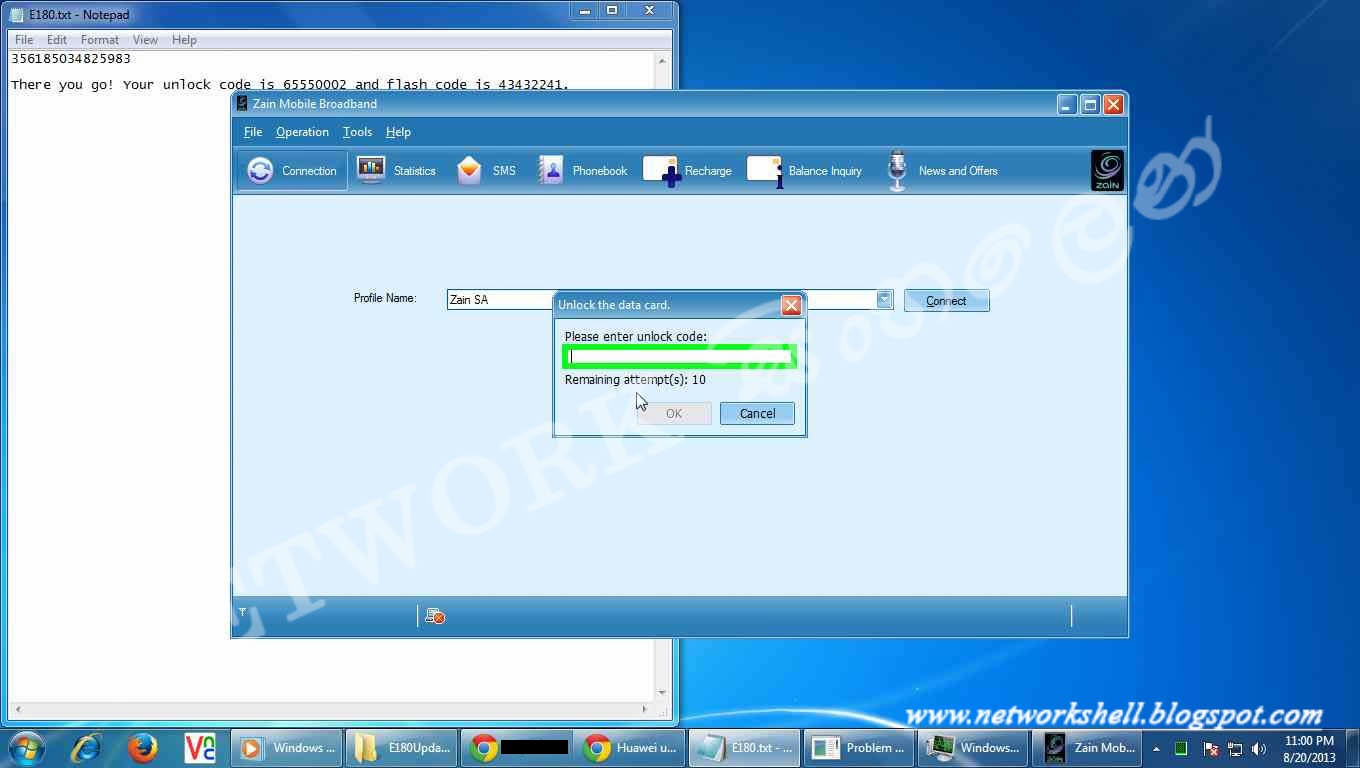The height and width of the screenshot is (768, 1360).
Task: Open the E180Upda... folder taskbar item
Action: pyautogui.click(x=401, y=747)
